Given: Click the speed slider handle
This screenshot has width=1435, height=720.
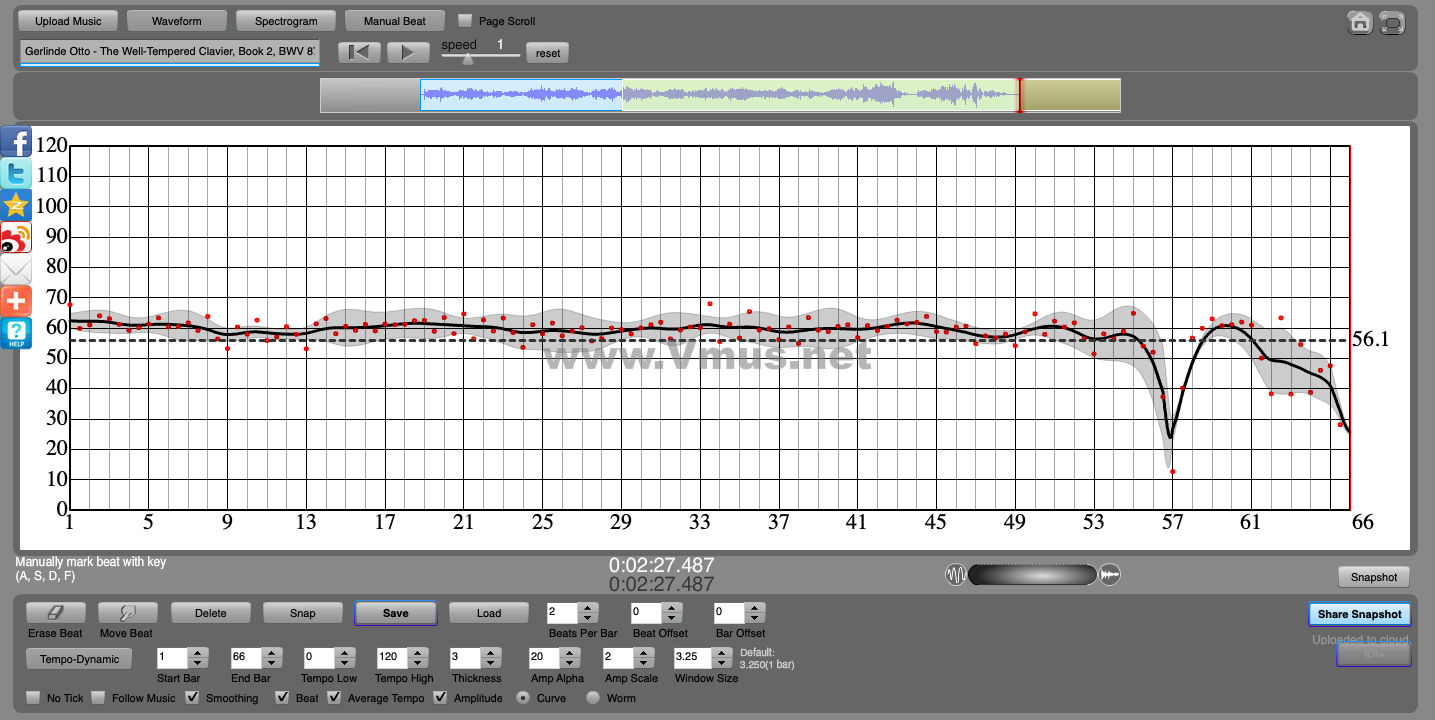Looking at the screenshot, I should click(467, 59).
